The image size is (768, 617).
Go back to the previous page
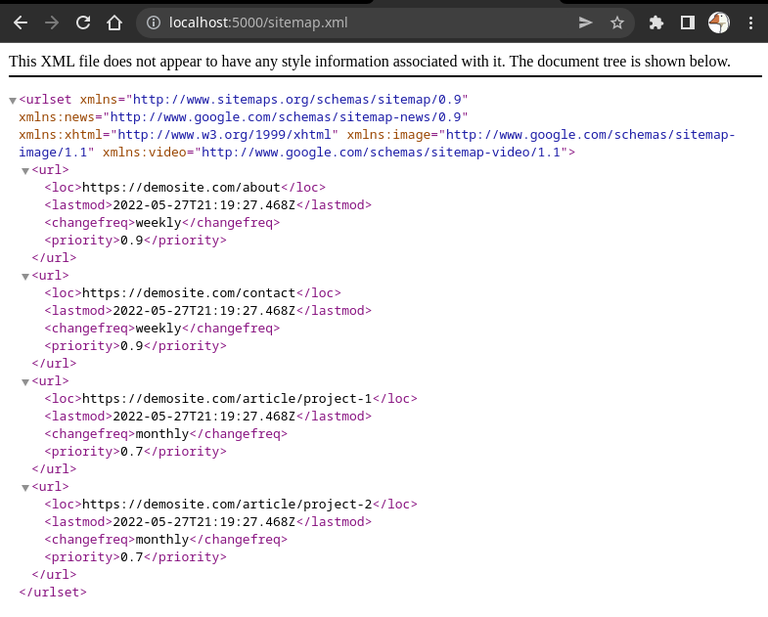click(21, 23)
